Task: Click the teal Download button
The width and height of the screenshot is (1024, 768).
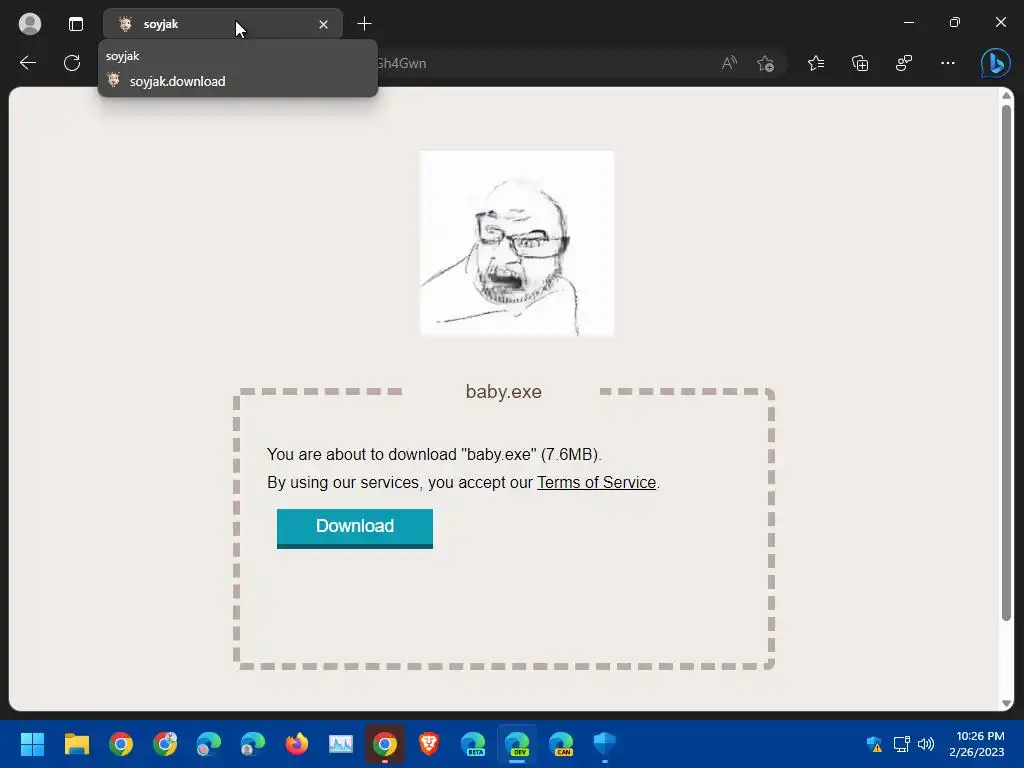Action: (x=355, y=528)
